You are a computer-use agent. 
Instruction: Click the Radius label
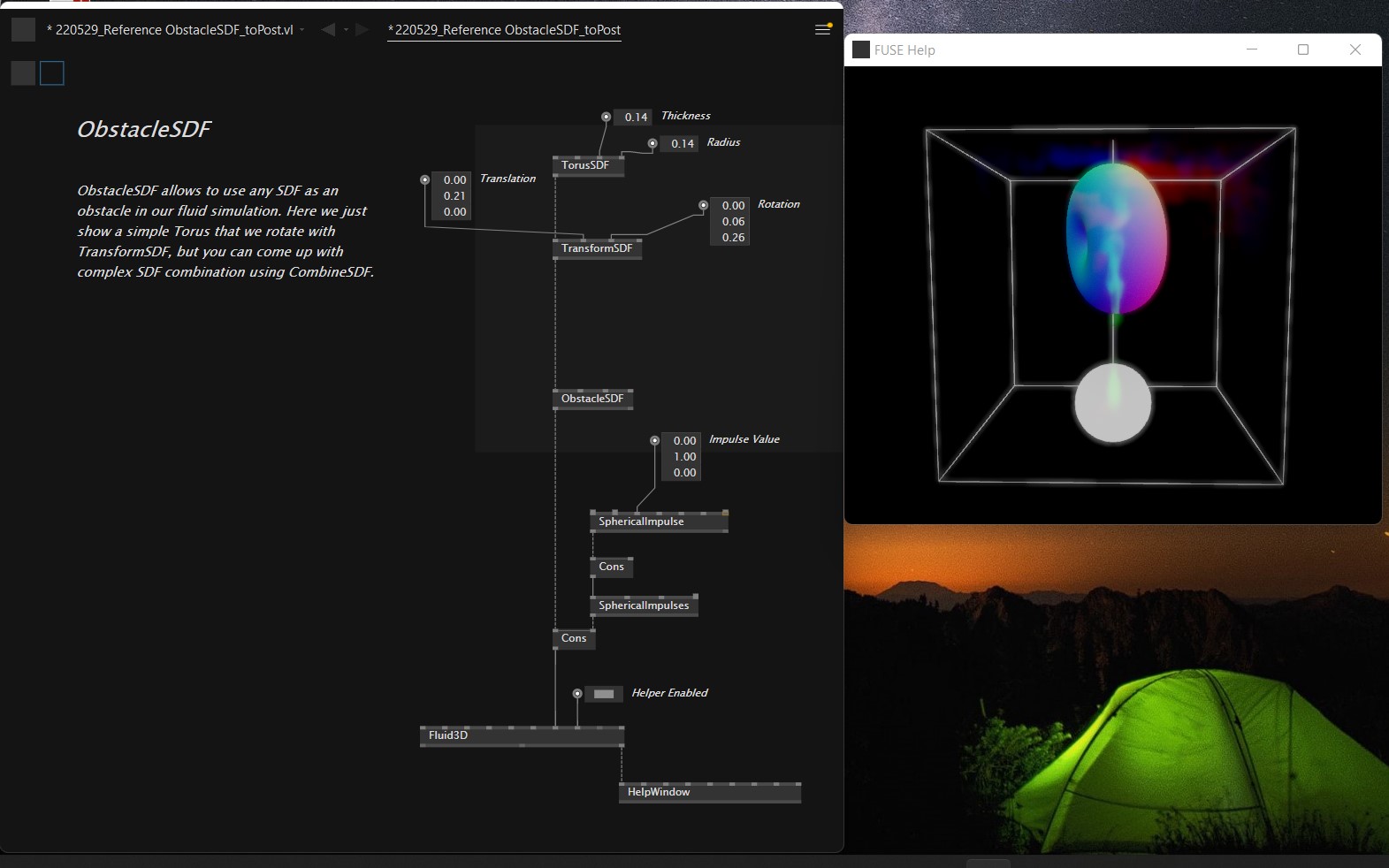[723, 142]
